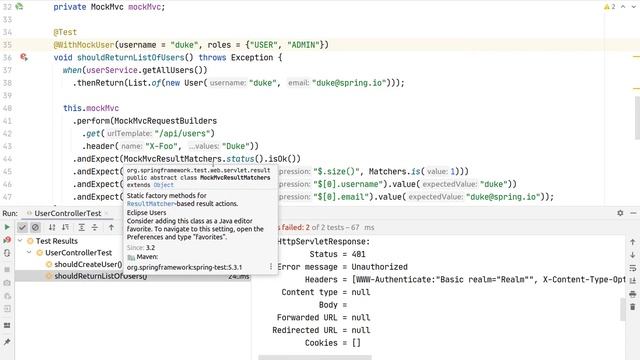
Task: Open the Object link in documentation popup
Action: pos(163,185)
